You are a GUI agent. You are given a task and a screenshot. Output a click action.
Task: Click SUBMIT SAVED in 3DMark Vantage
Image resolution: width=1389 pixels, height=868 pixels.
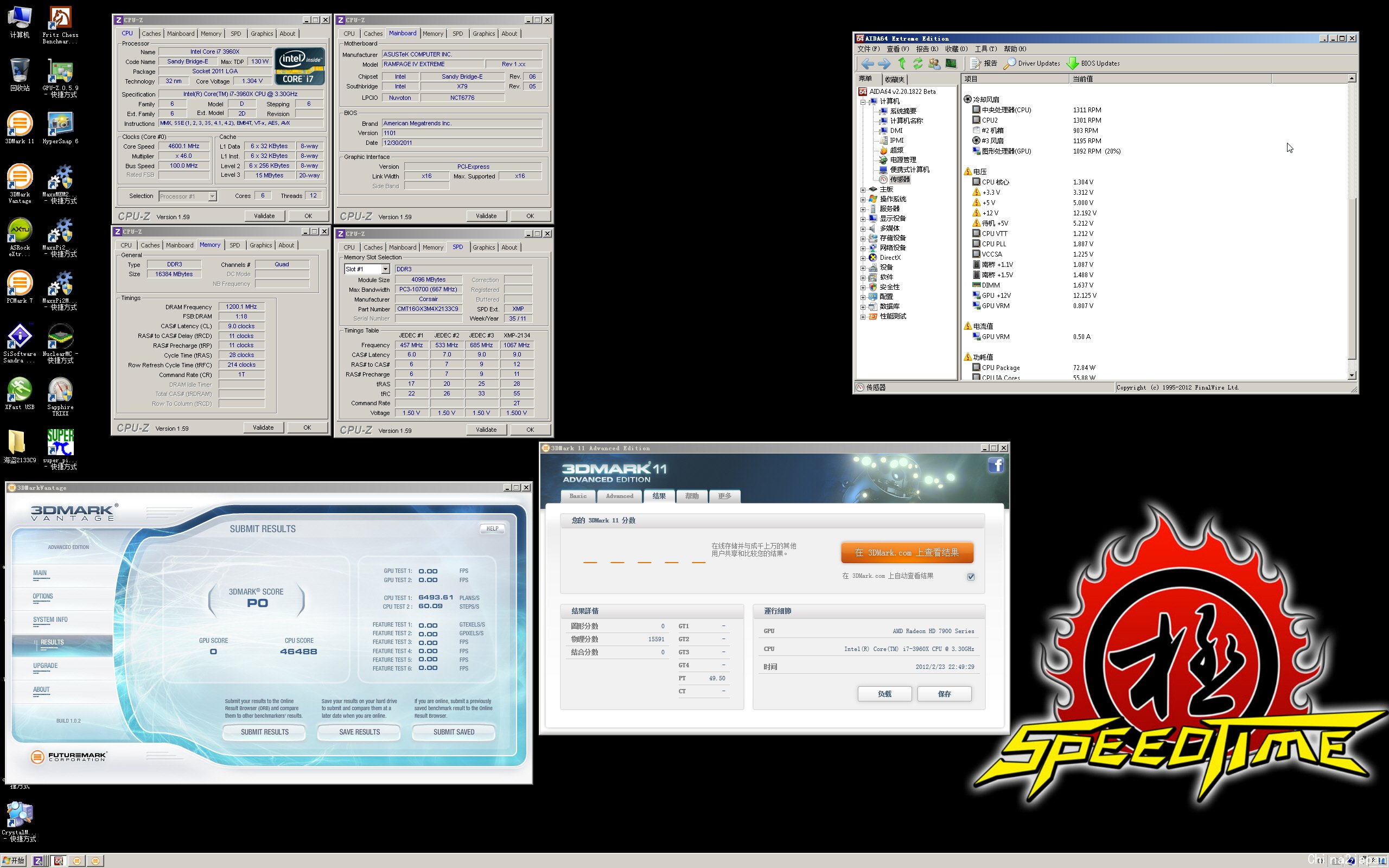click(x=454, y=732)
